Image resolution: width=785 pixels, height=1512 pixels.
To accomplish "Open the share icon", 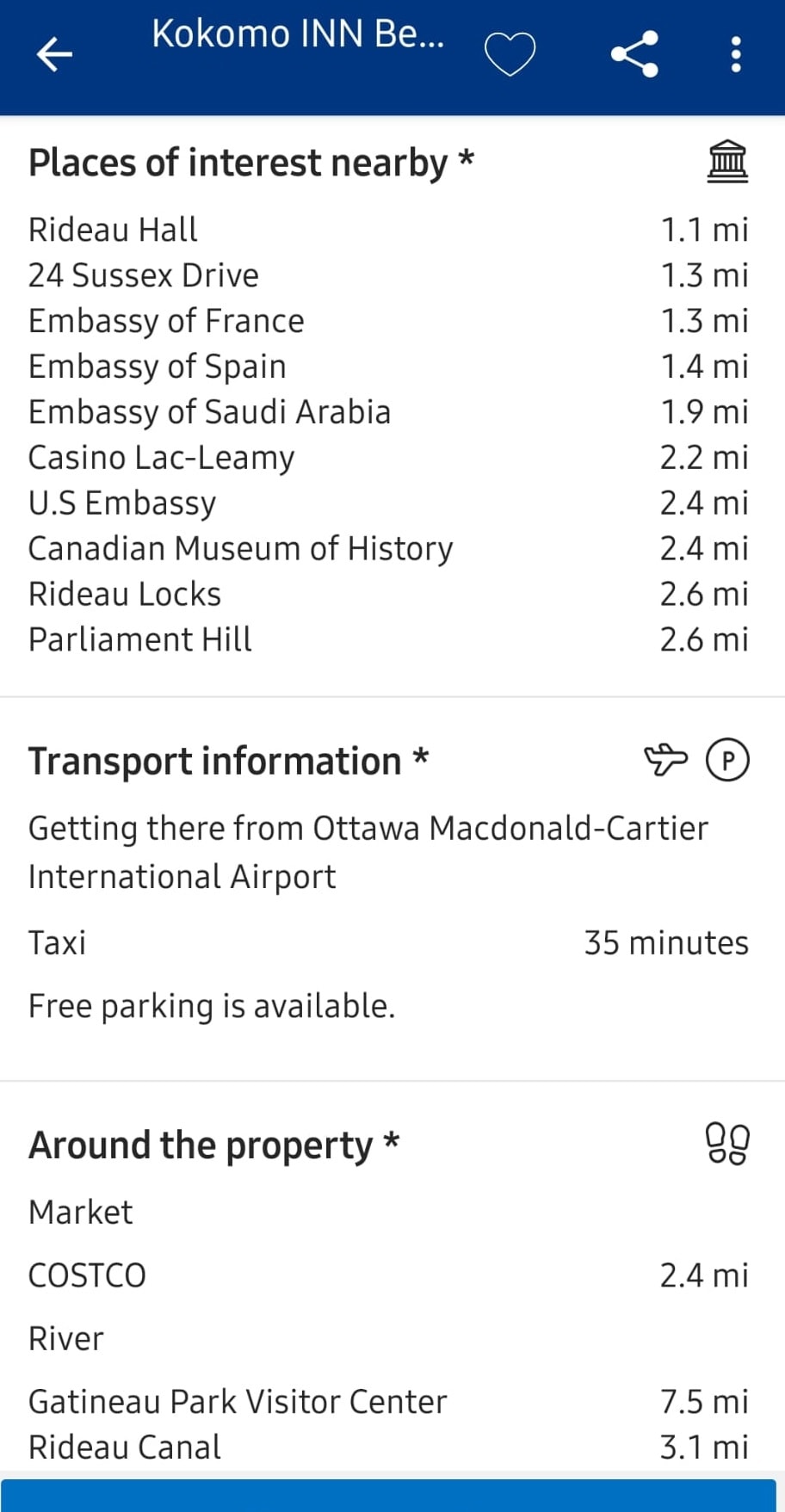I will 635,54.
